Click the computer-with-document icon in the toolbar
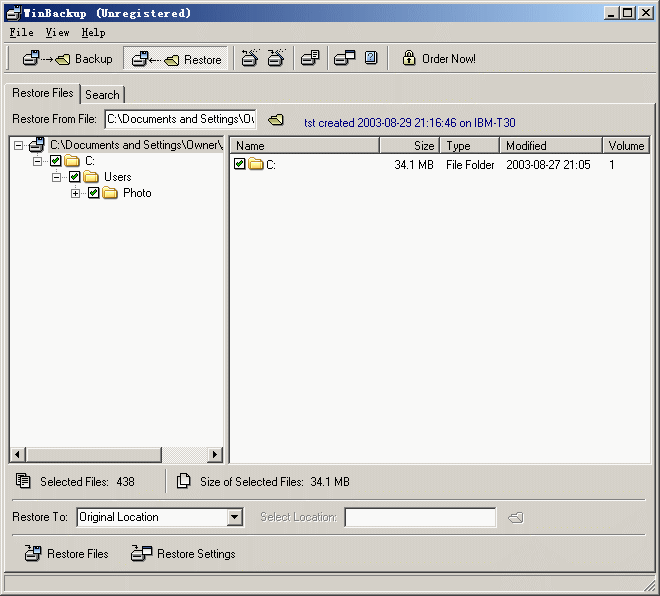The width and height of the screenshot is (660, 596). pyautogui.click(x=310, y=59)
